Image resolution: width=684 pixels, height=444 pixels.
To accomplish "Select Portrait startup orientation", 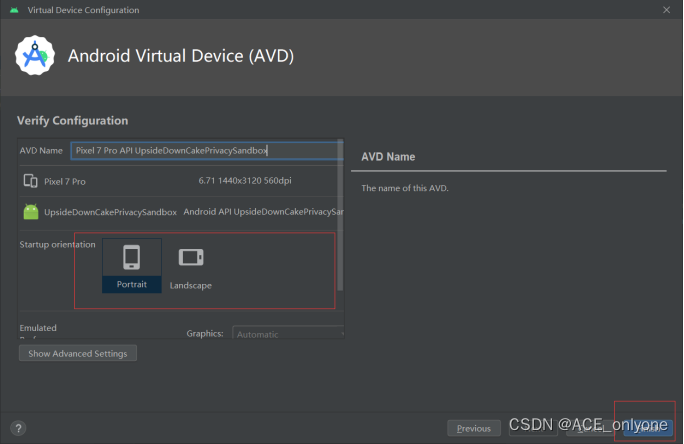I will 132,266.
